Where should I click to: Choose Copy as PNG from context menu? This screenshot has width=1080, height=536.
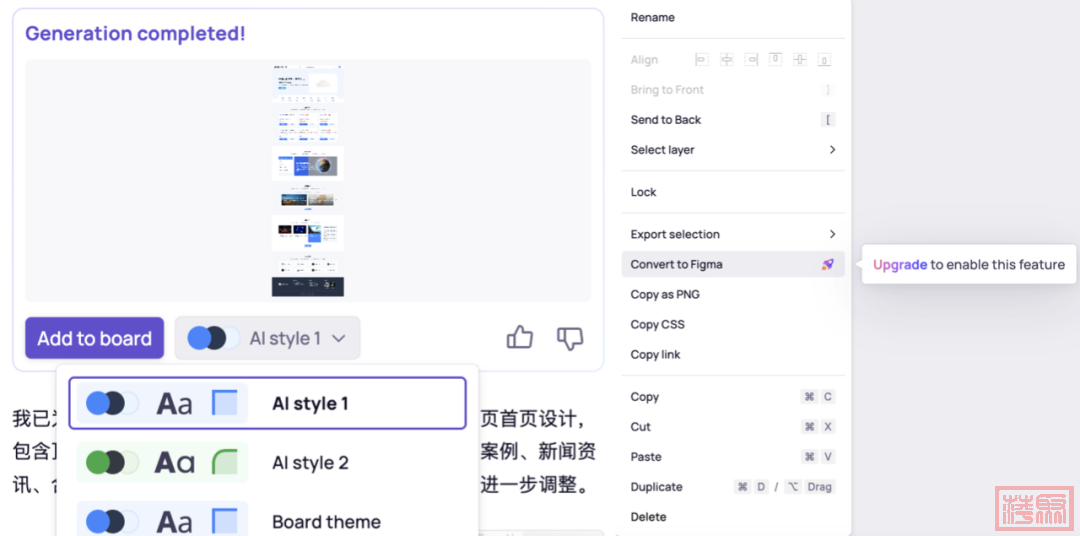[x=665, y=295]
